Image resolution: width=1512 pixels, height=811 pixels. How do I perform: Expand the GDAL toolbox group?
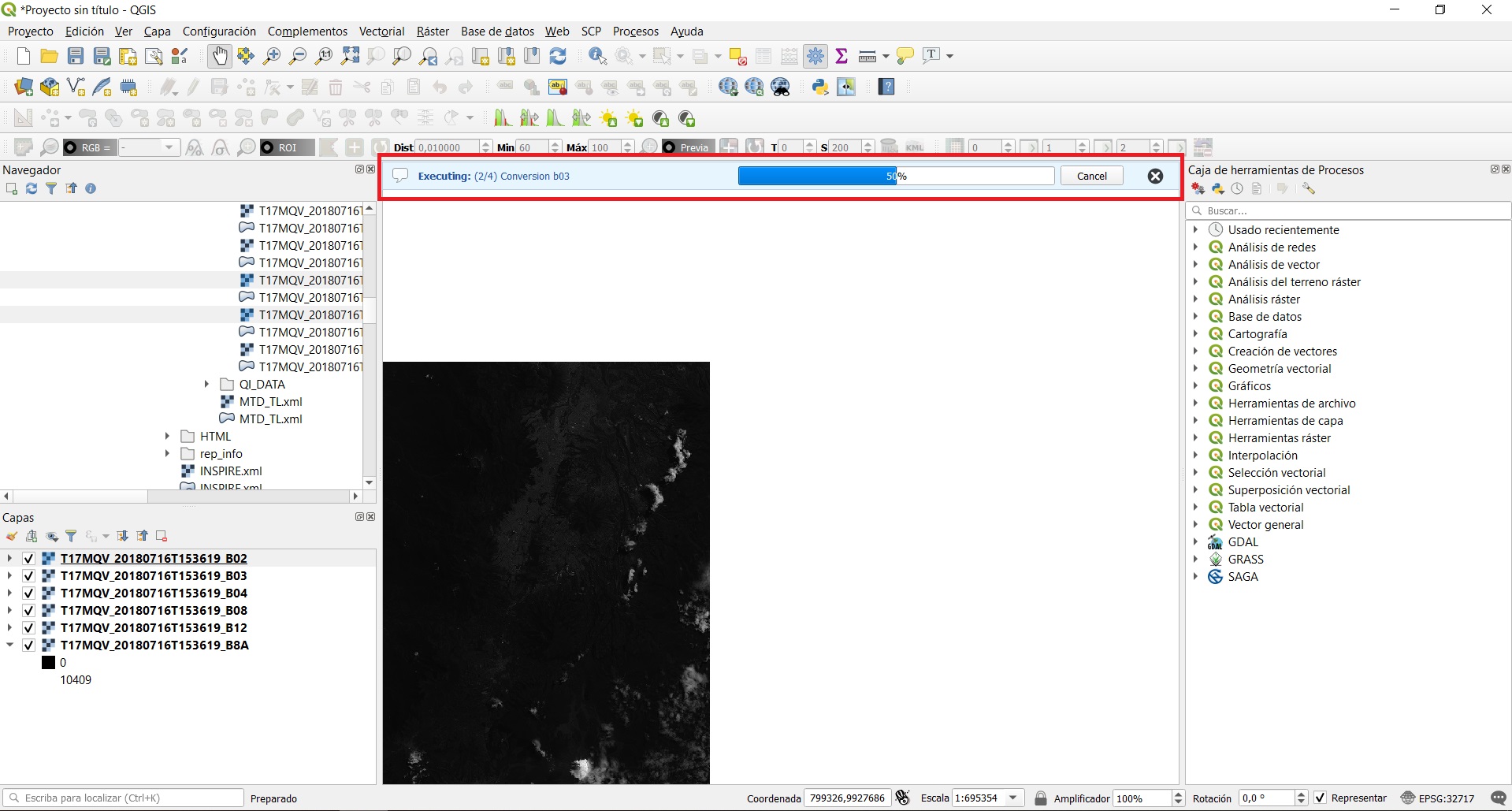coord(1195,542)
